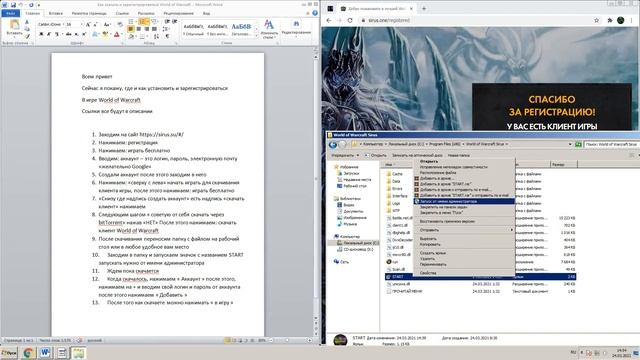This screenshot has height=360, width=640.
Task: Open Word Help question mark icon
Action: click(x=315, y=13)
